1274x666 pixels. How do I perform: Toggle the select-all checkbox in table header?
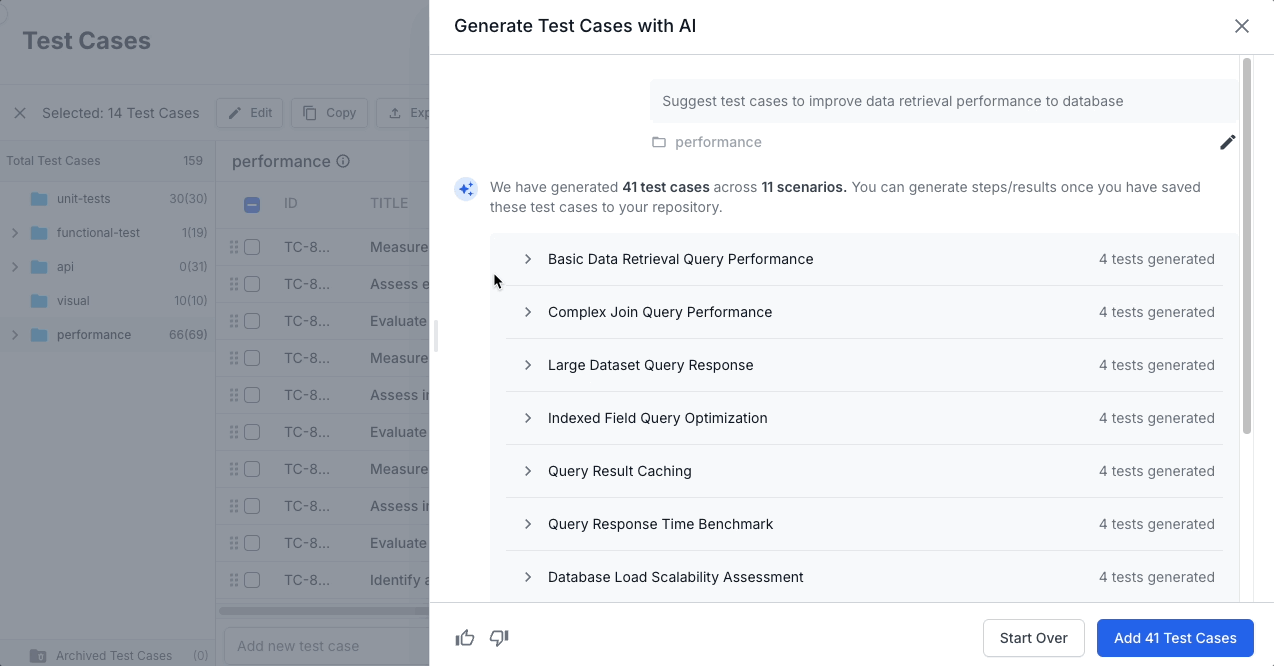coord(252,204)
